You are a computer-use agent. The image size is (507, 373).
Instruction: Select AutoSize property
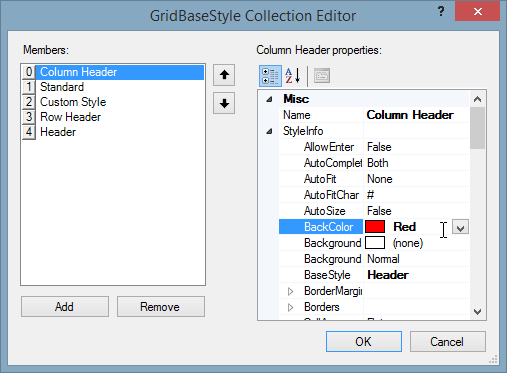pos(325,211)
